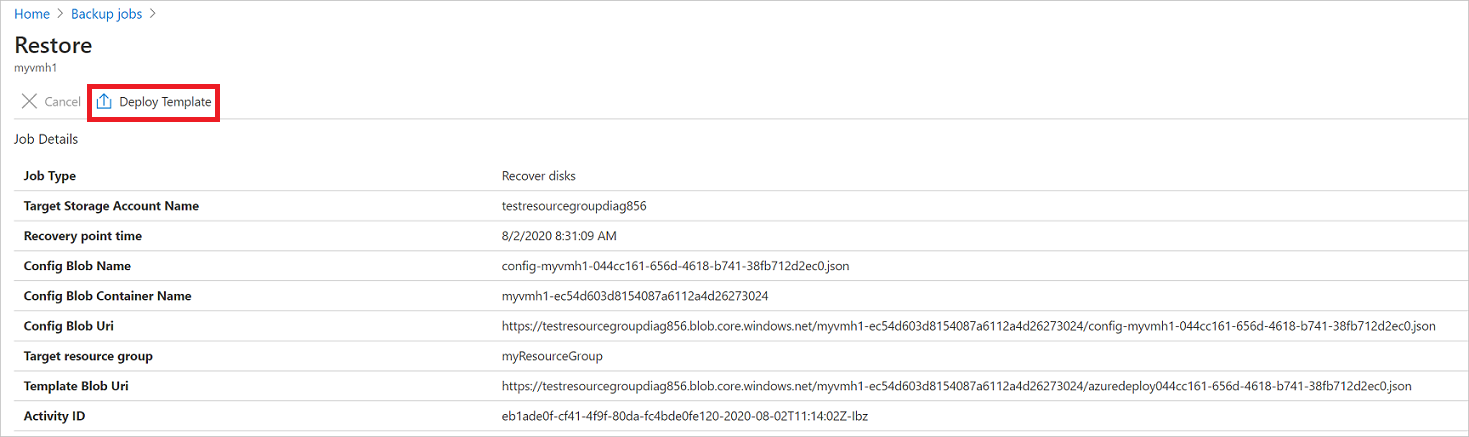1469x437 pixels.
Task: Click the Cancel X icon
Action: point(29,102)
